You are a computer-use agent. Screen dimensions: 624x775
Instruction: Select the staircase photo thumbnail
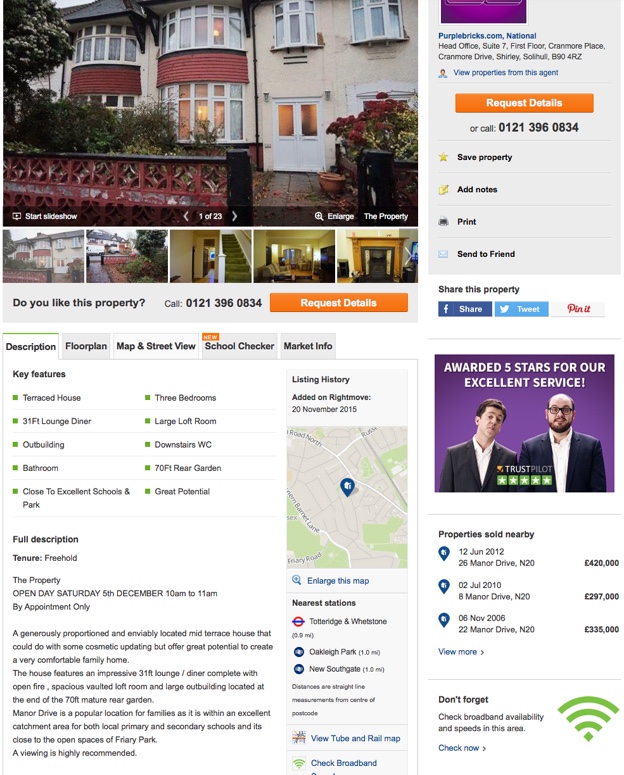210,256
